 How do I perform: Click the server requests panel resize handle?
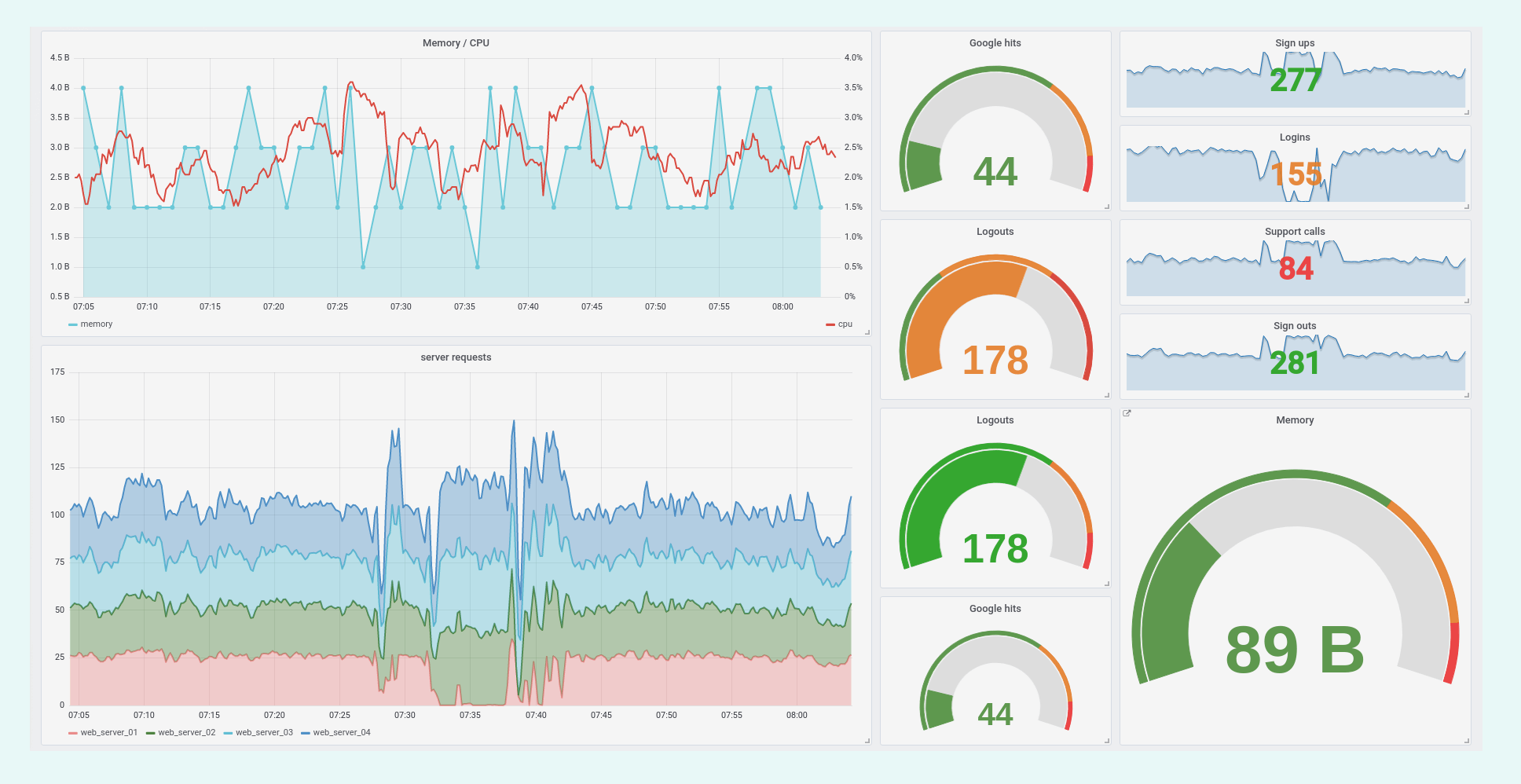(867, 741)
